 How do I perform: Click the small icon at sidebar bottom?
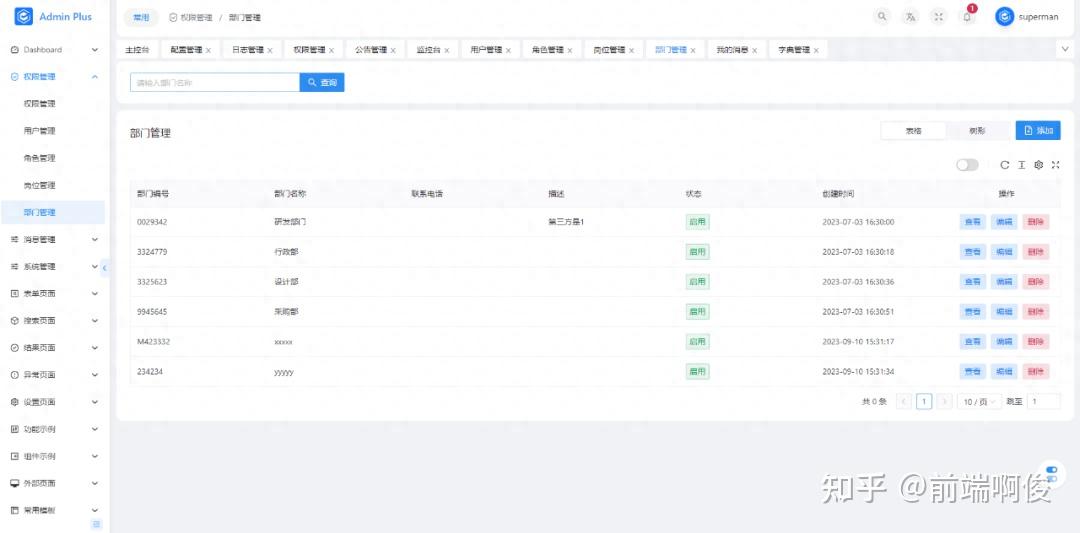click(x=97, y=524)
